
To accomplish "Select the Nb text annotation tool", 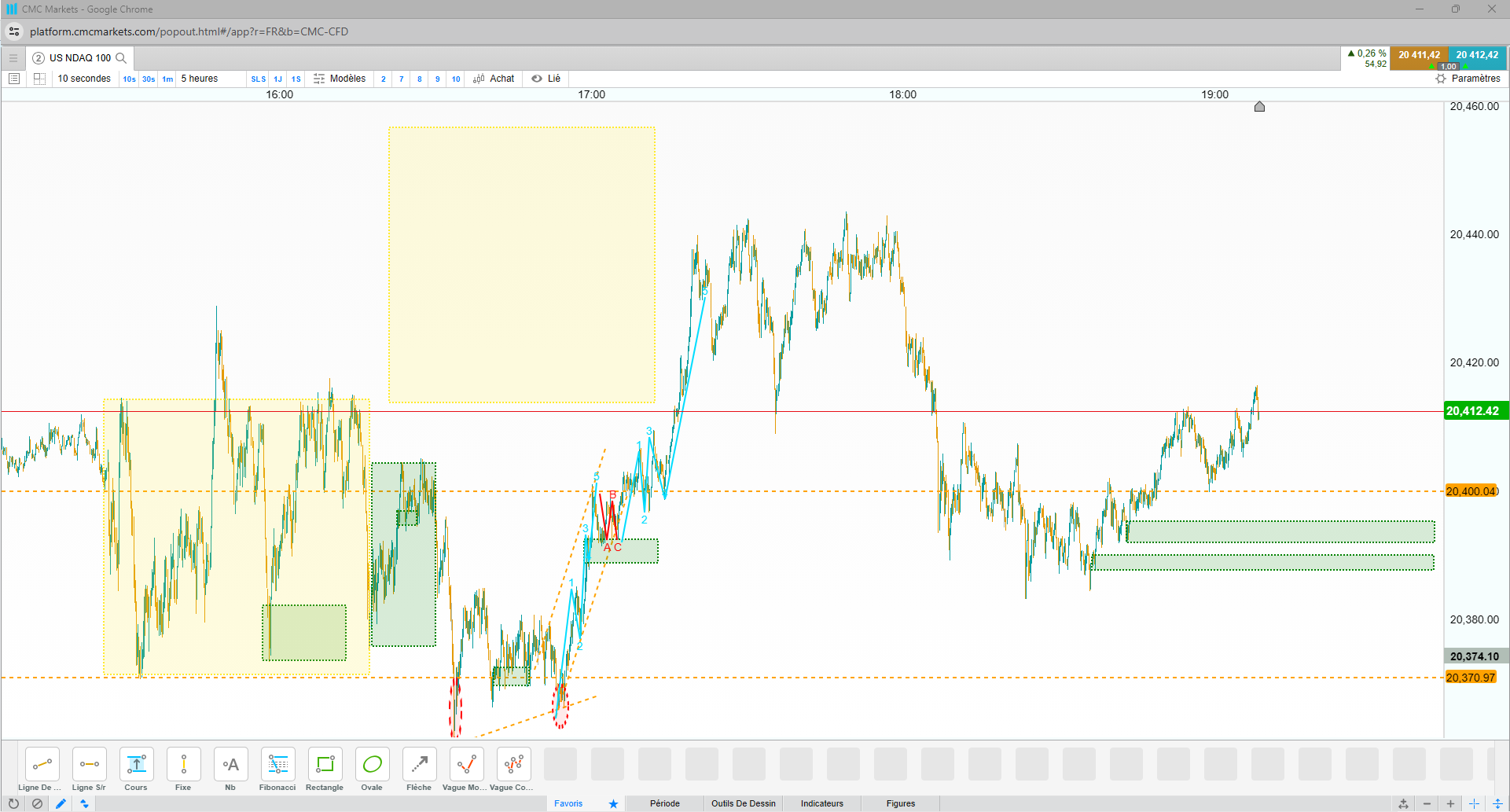I will point(231,764).
